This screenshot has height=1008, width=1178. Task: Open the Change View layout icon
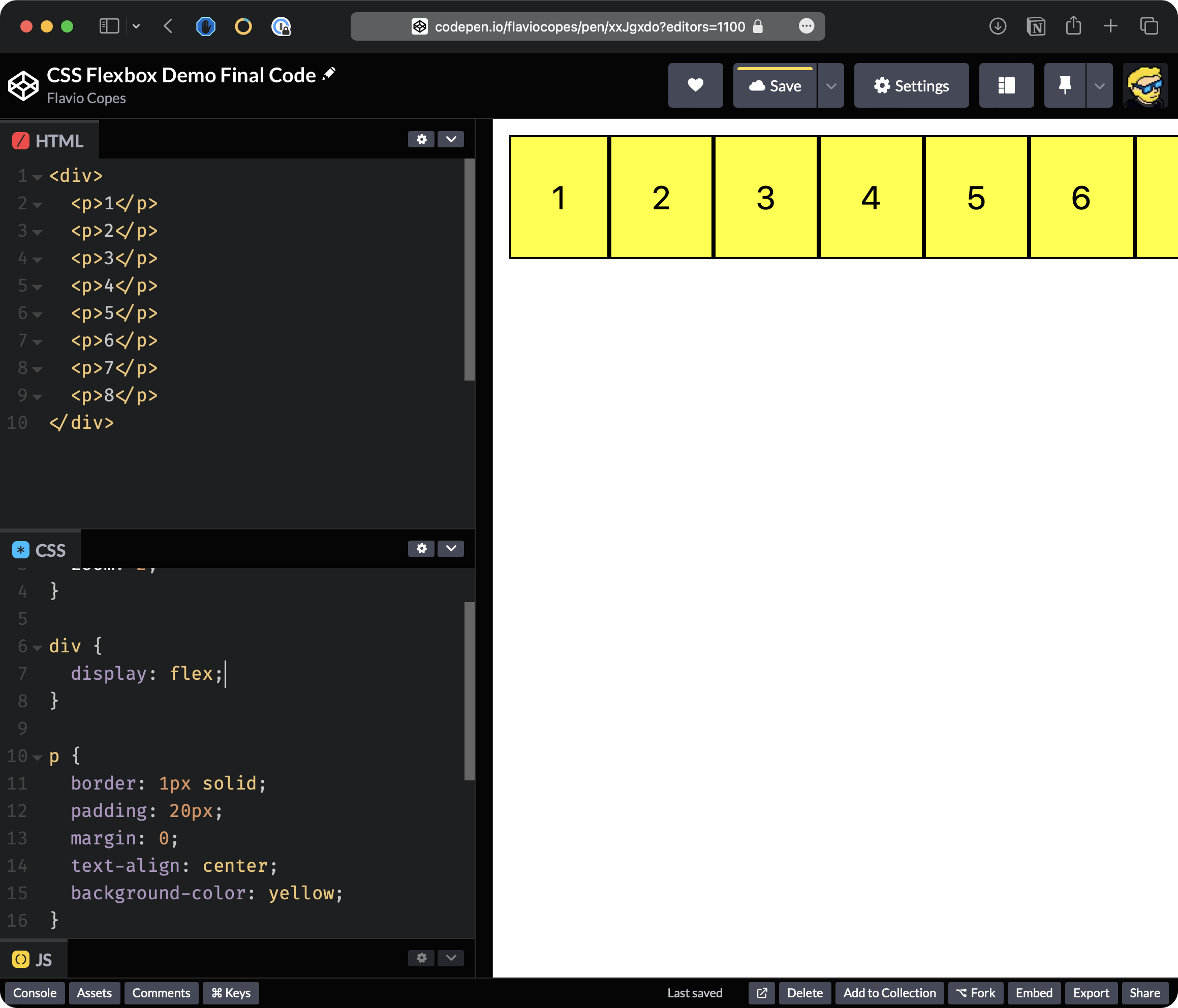pyautogui.click(x=1006, y=85)
